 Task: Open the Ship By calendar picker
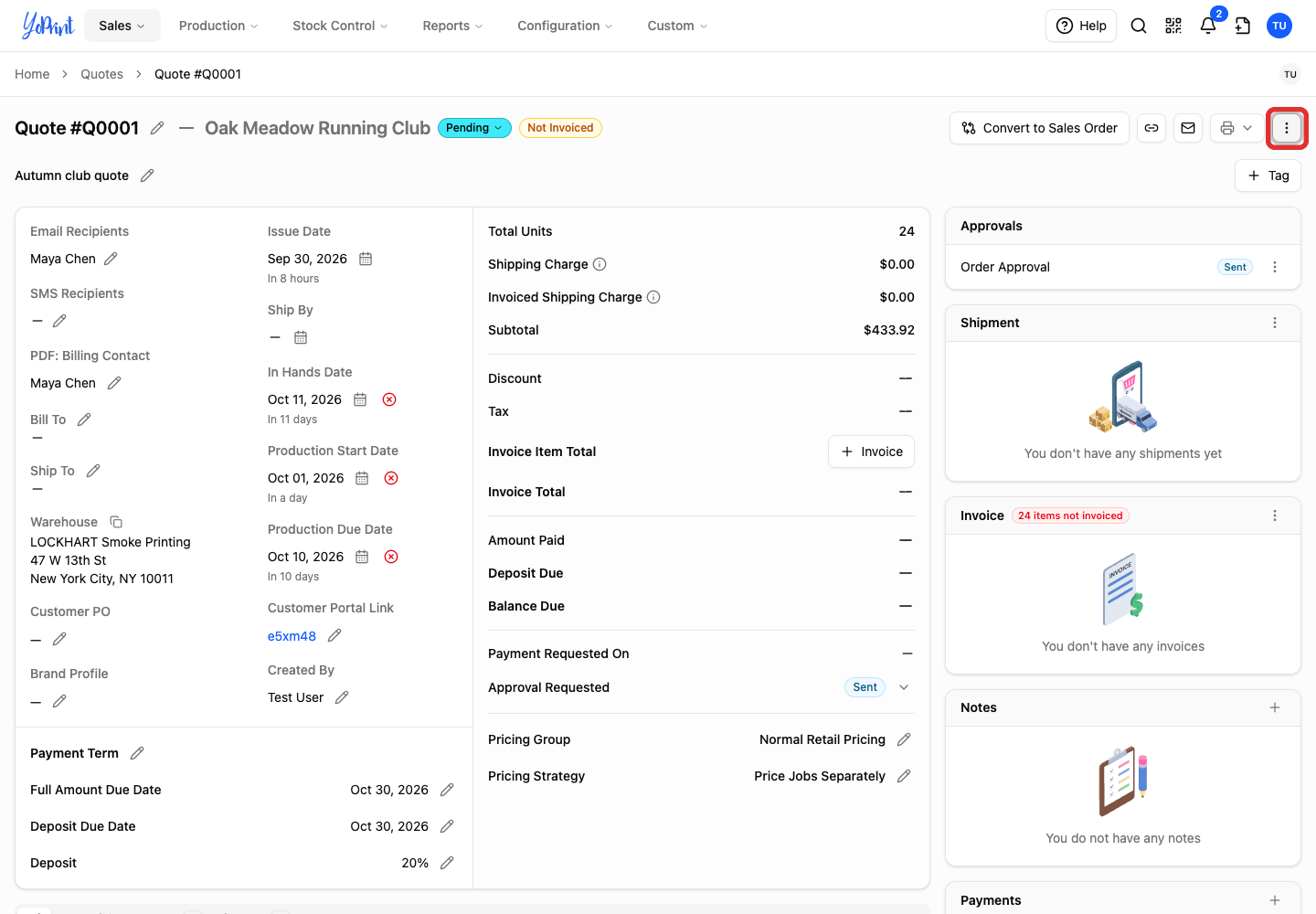pyautogui.click(x=301, y=337)
